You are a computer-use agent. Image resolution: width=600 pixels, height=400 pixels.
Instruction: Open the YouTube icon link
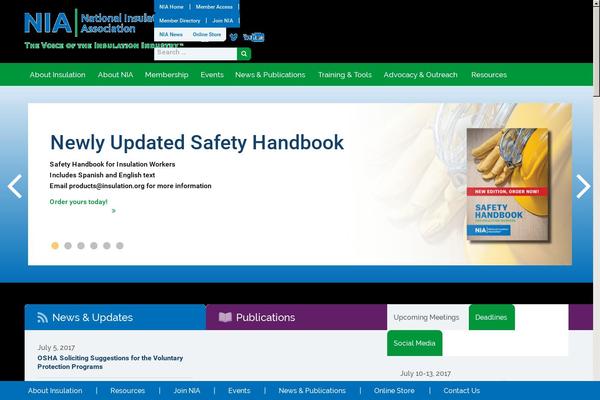click(x=253, y=37)
